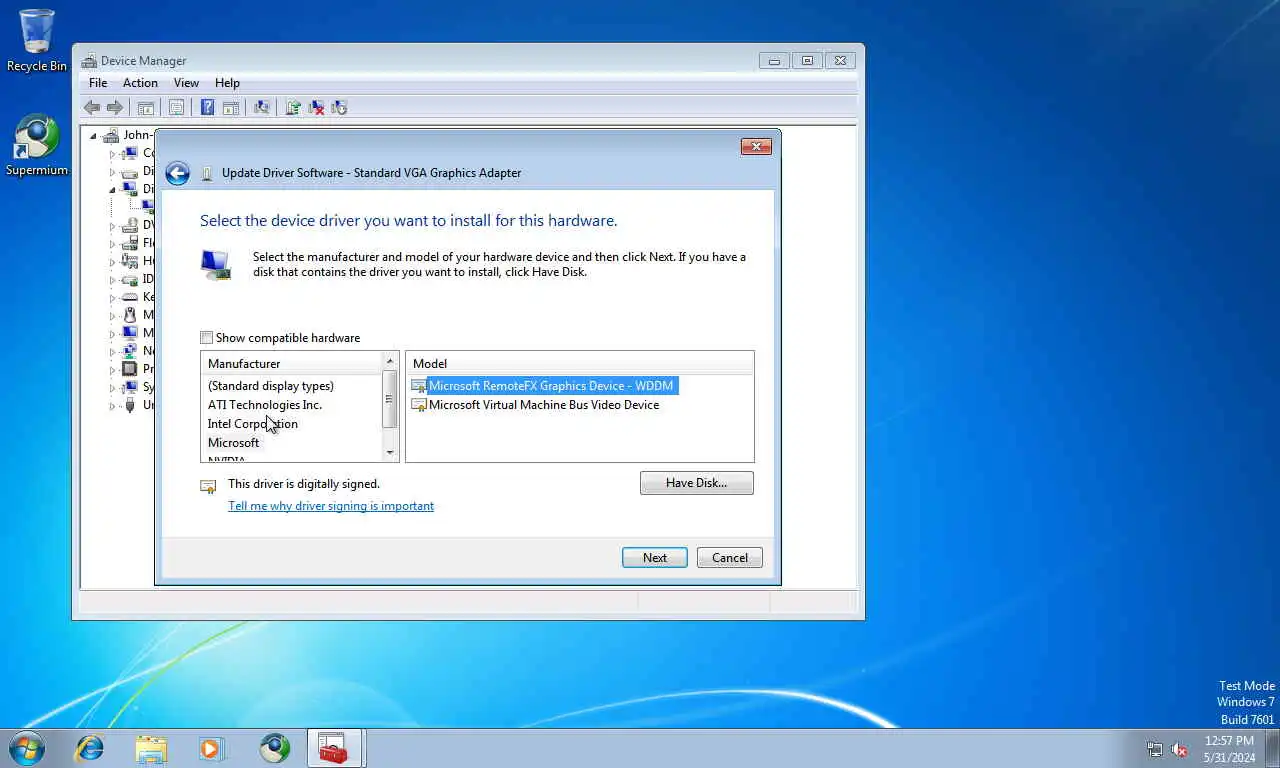Select the USB plug icon in device tree

tap(129, 405)
